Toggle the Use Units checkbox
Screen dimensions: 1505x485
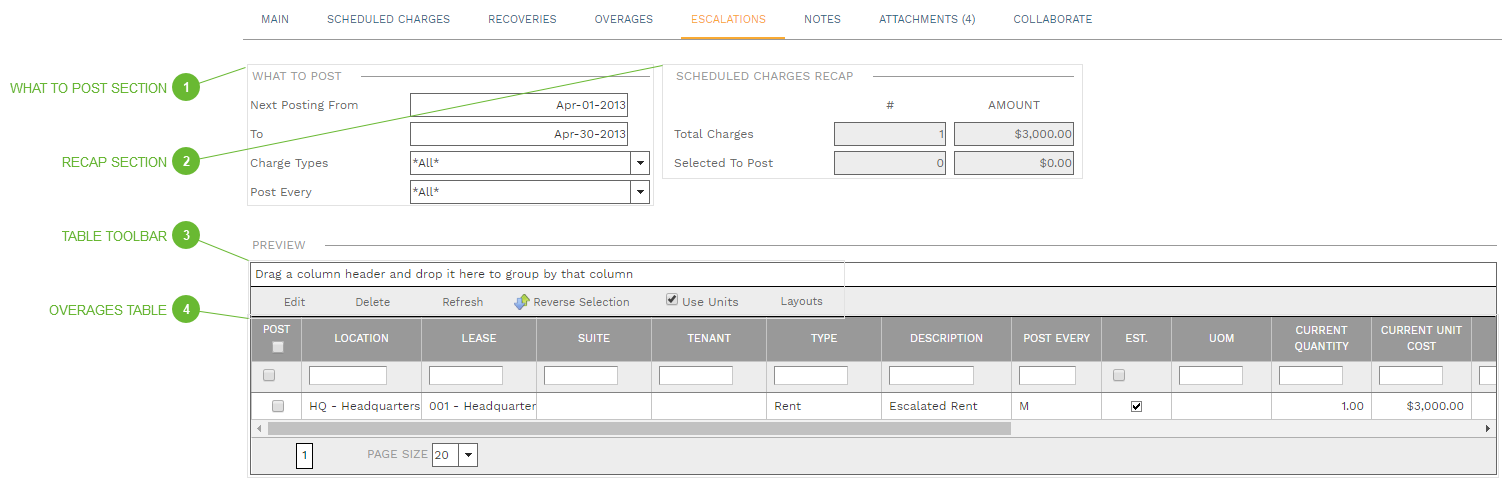(672, 299)
